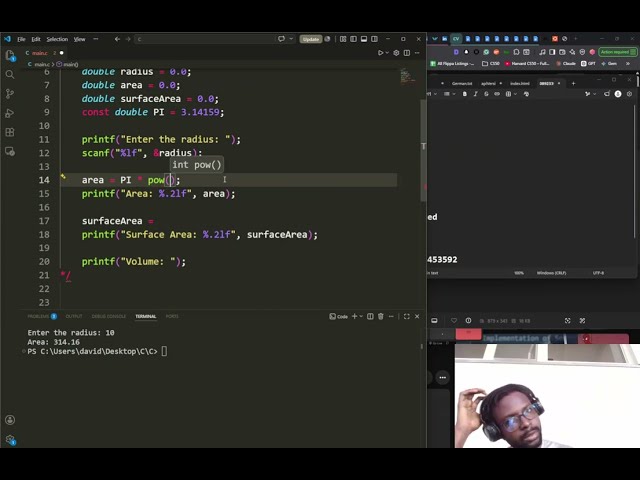This screenshot has height=480, width=640.
Task: Open the Extensions view
Action: tap(10, 132)
